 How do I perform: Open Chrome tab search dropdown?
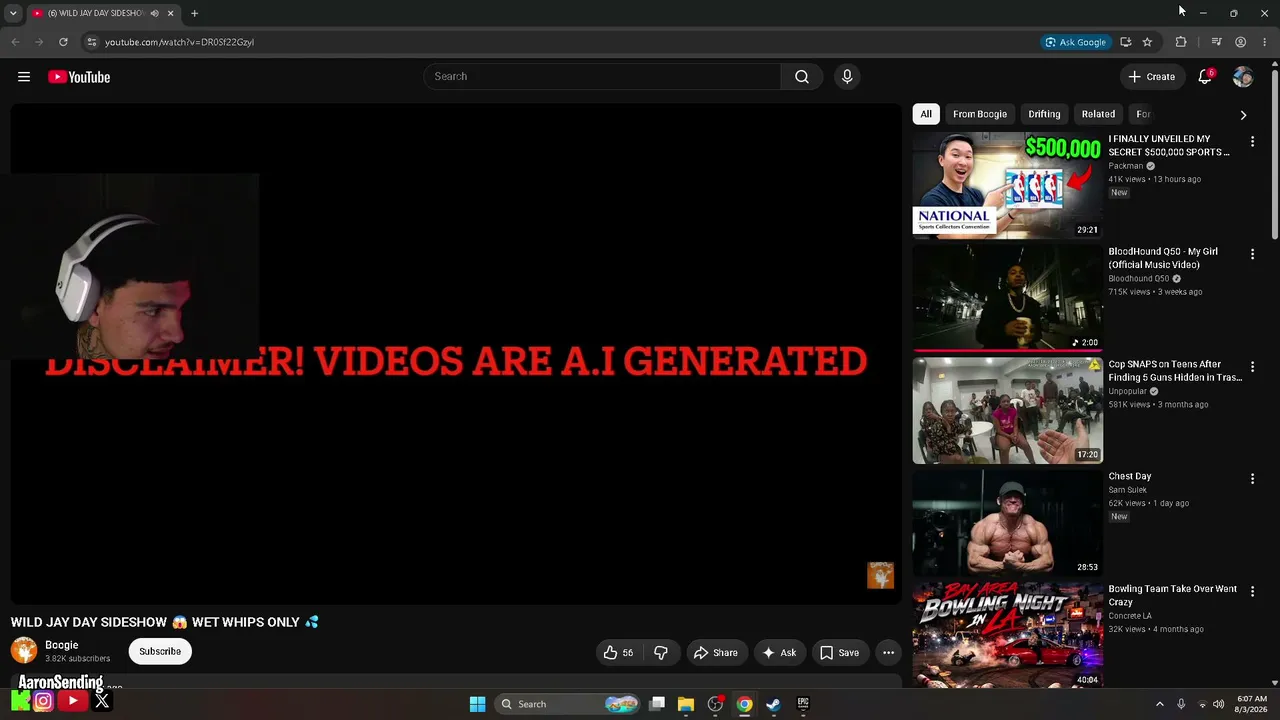click(x=13, y=13)
